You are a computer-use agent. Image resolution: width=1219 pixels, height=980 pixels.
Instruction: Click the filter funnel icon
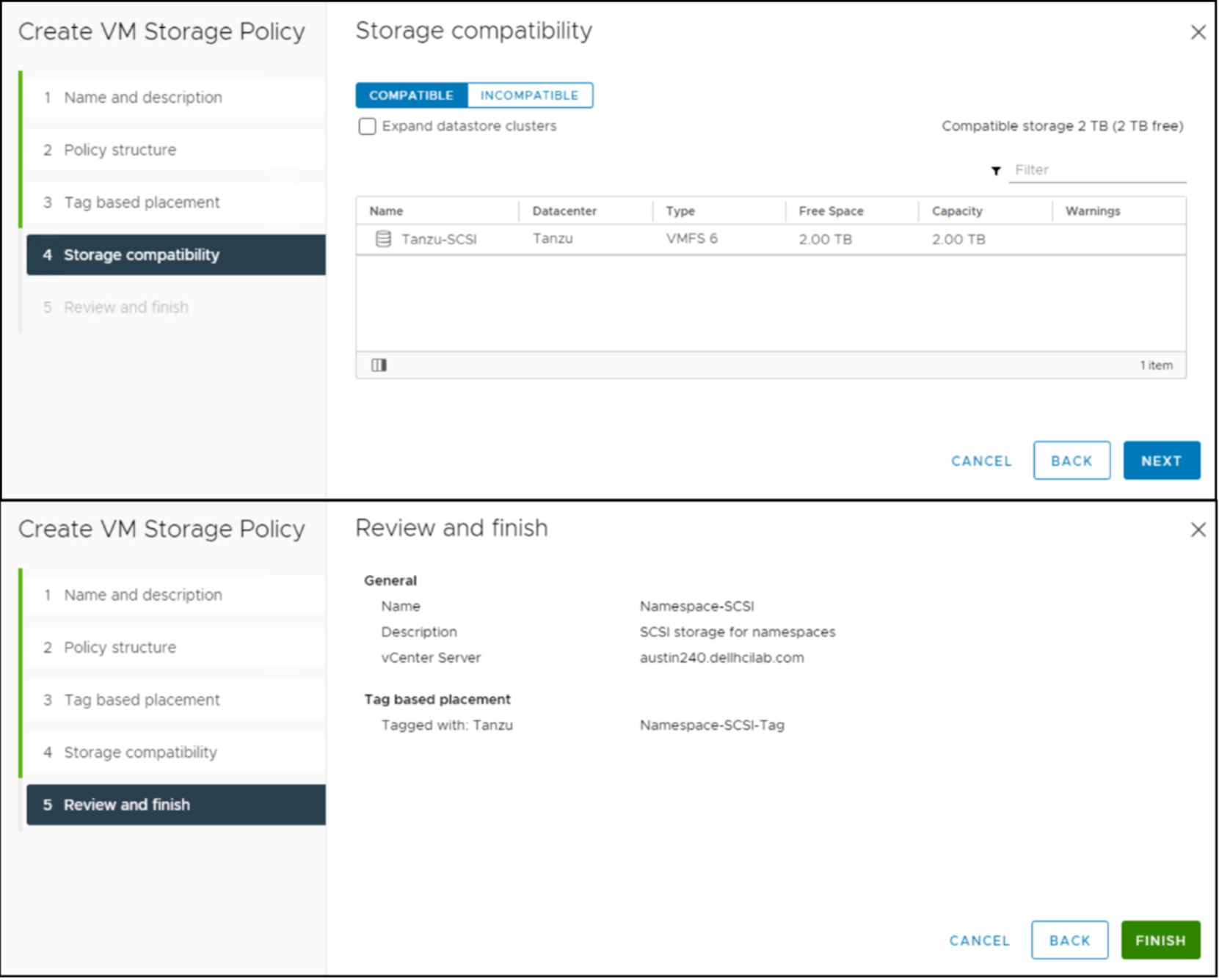[996, 171]
